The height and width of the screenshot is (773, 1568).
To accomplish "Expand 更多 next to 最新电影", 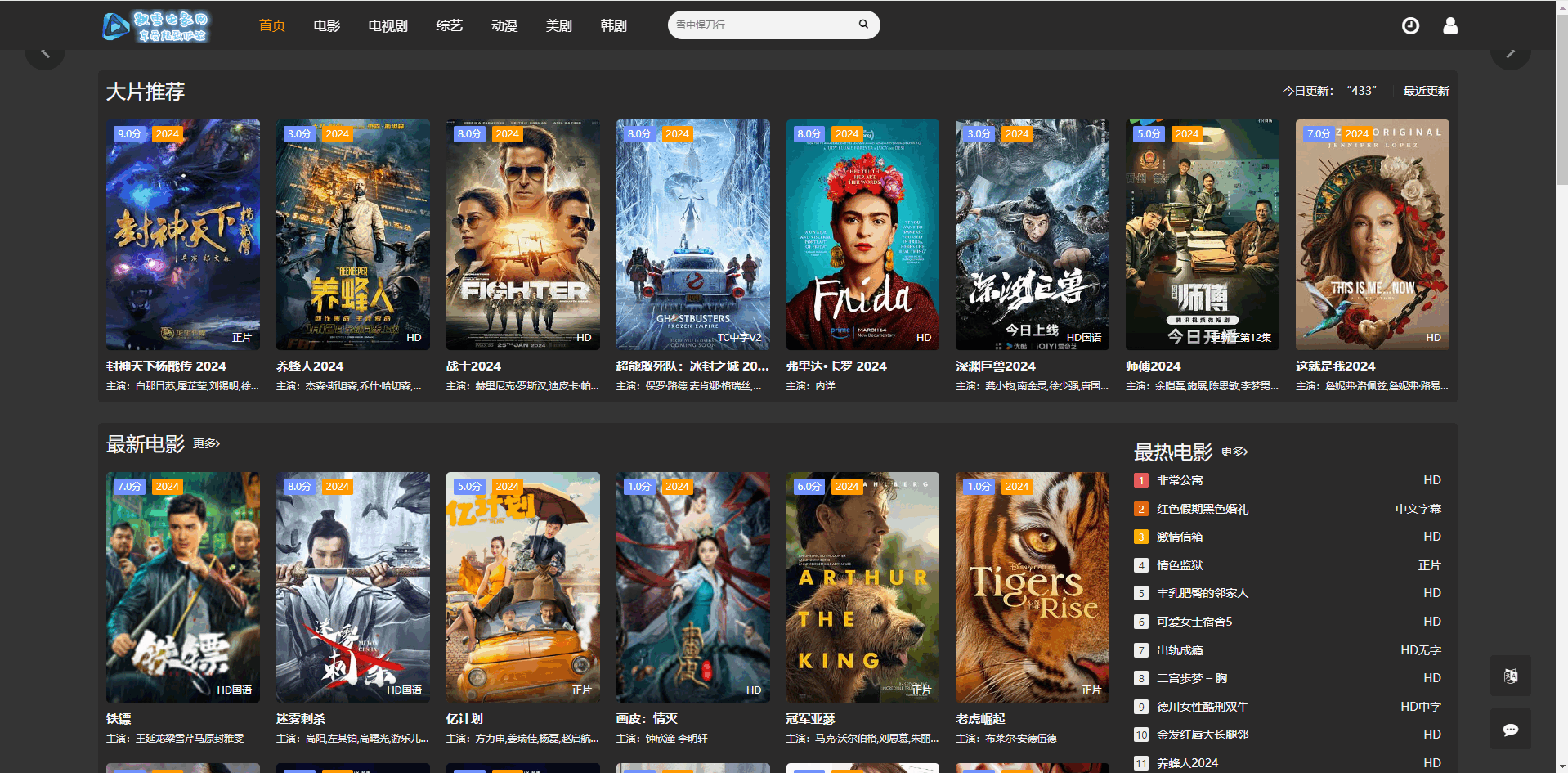I will point(206,443).
